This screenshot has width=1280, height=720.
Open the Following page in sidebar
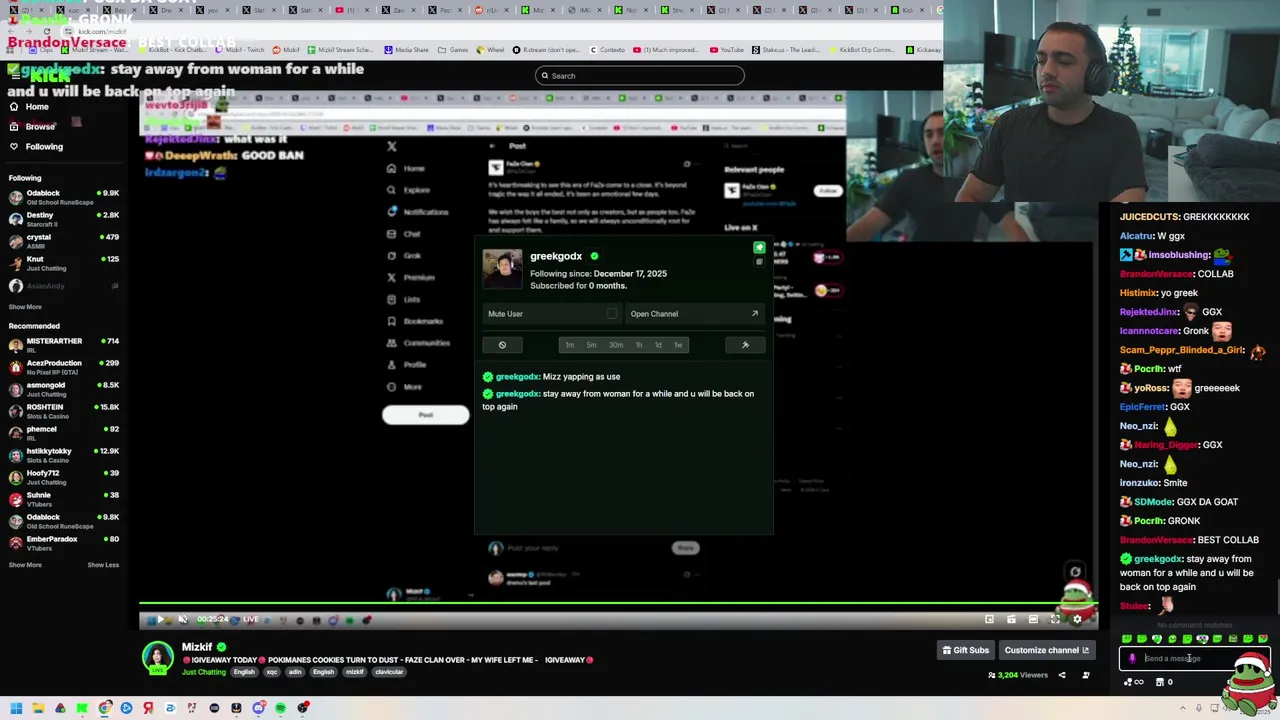tap(36, 147)
